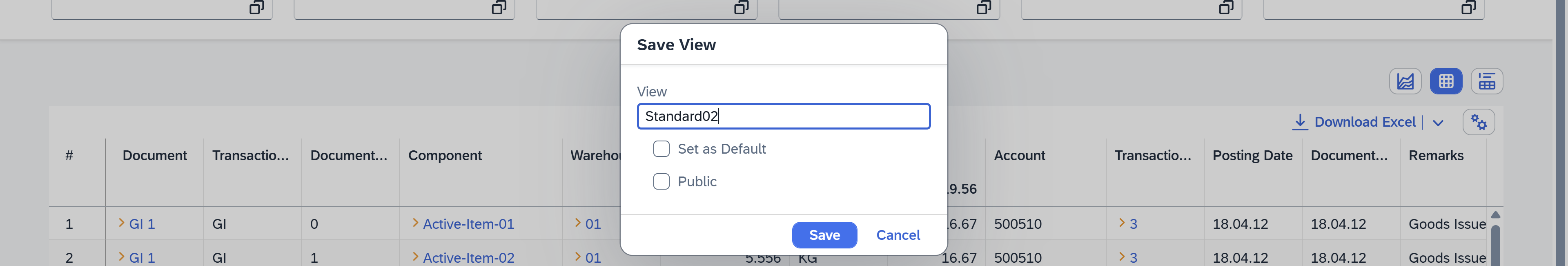Screen dimensions: 1568x266
Task: Save the view named Standard02
Action: pos(824,235)
